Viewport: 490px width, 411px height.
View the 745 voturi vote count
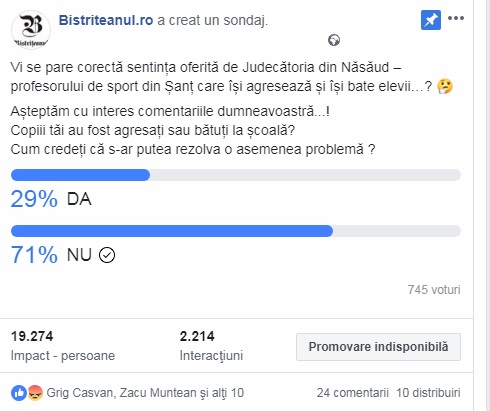click(434, 290)
